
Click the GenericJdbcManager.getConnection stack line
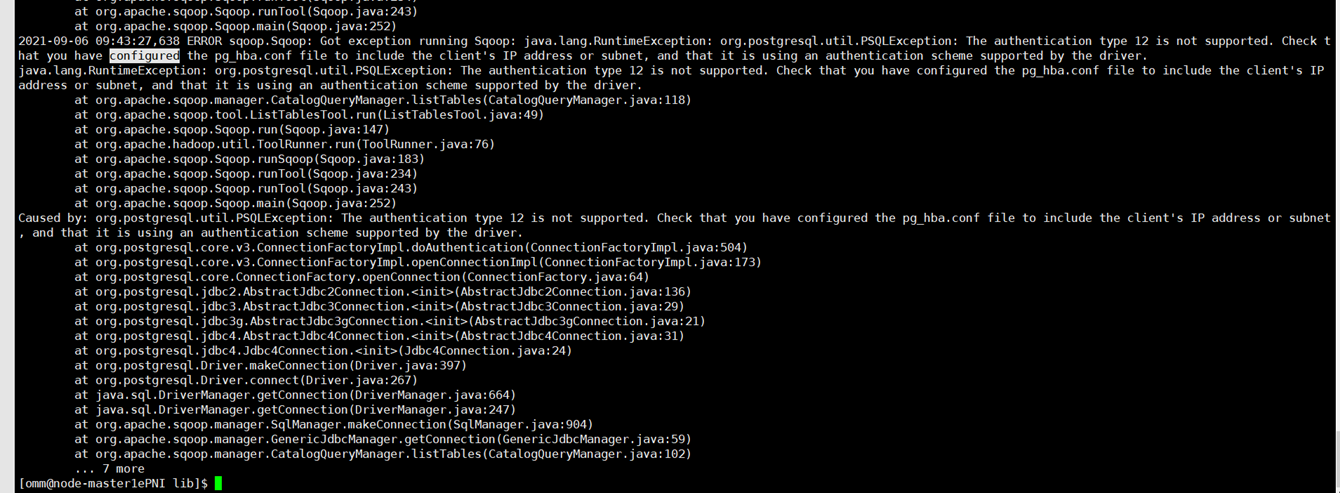(383, 439)
